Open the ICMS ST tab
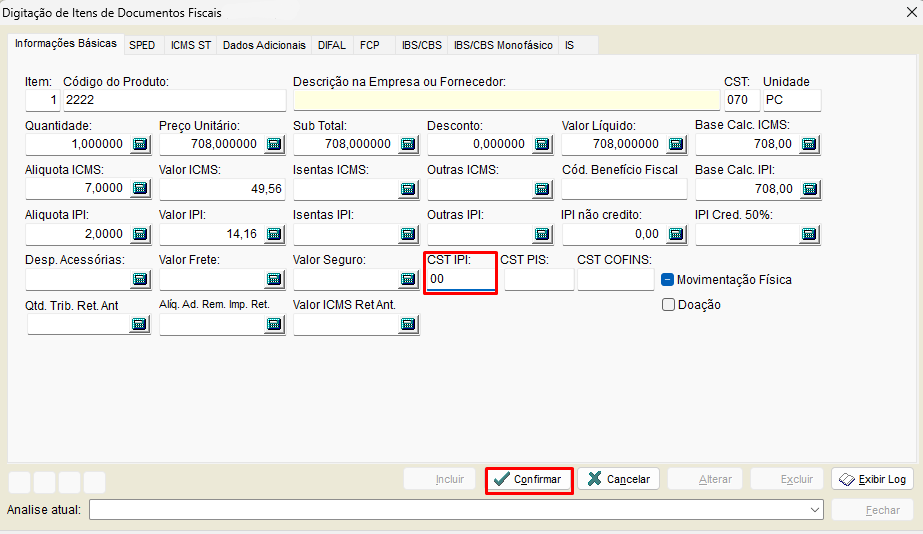 pyautogui.click(x=190, y=45)
